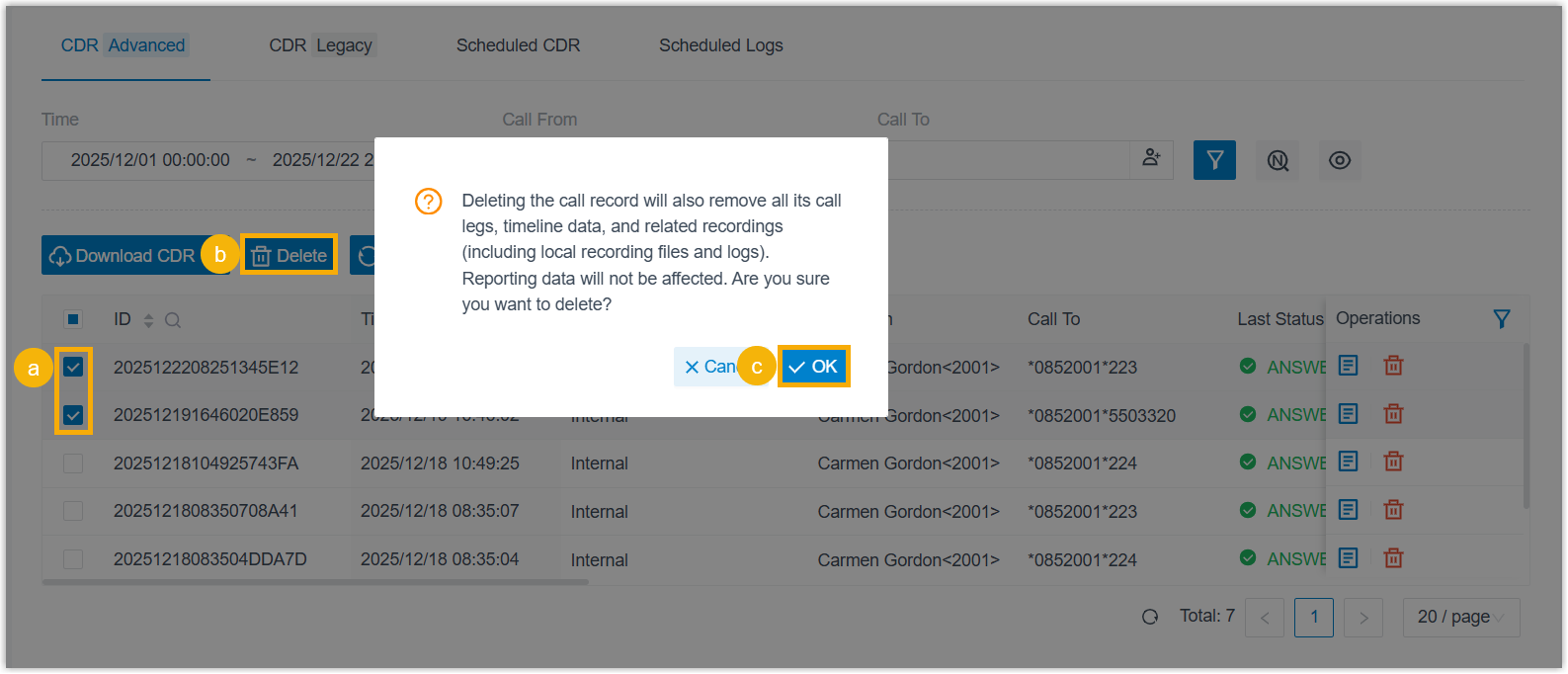
Task: Sort the ID column with sort arrows
Action: 148,320
